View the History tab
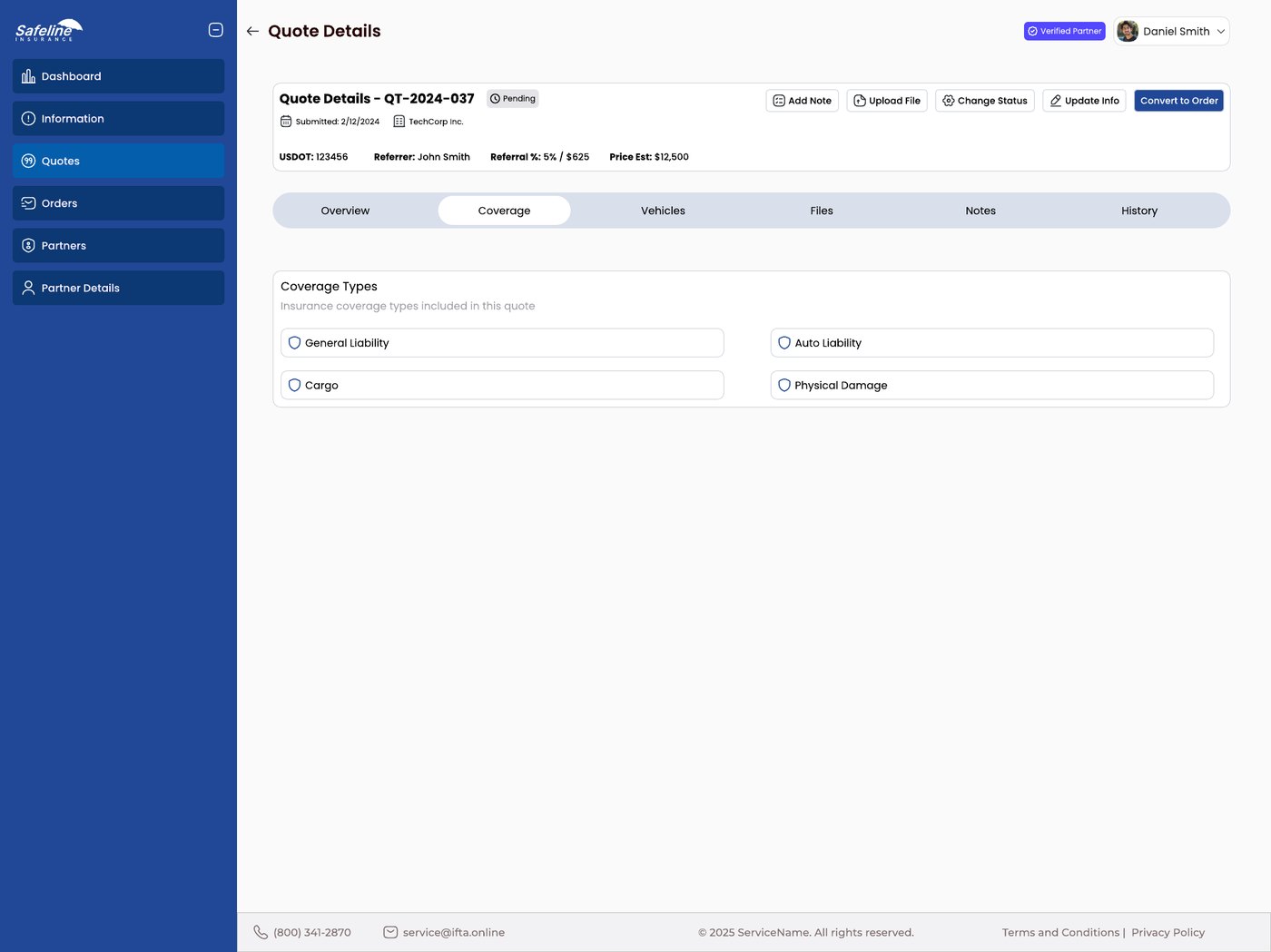The width and height of the screenshot is (1271, 952). [x=1139, y=211]
